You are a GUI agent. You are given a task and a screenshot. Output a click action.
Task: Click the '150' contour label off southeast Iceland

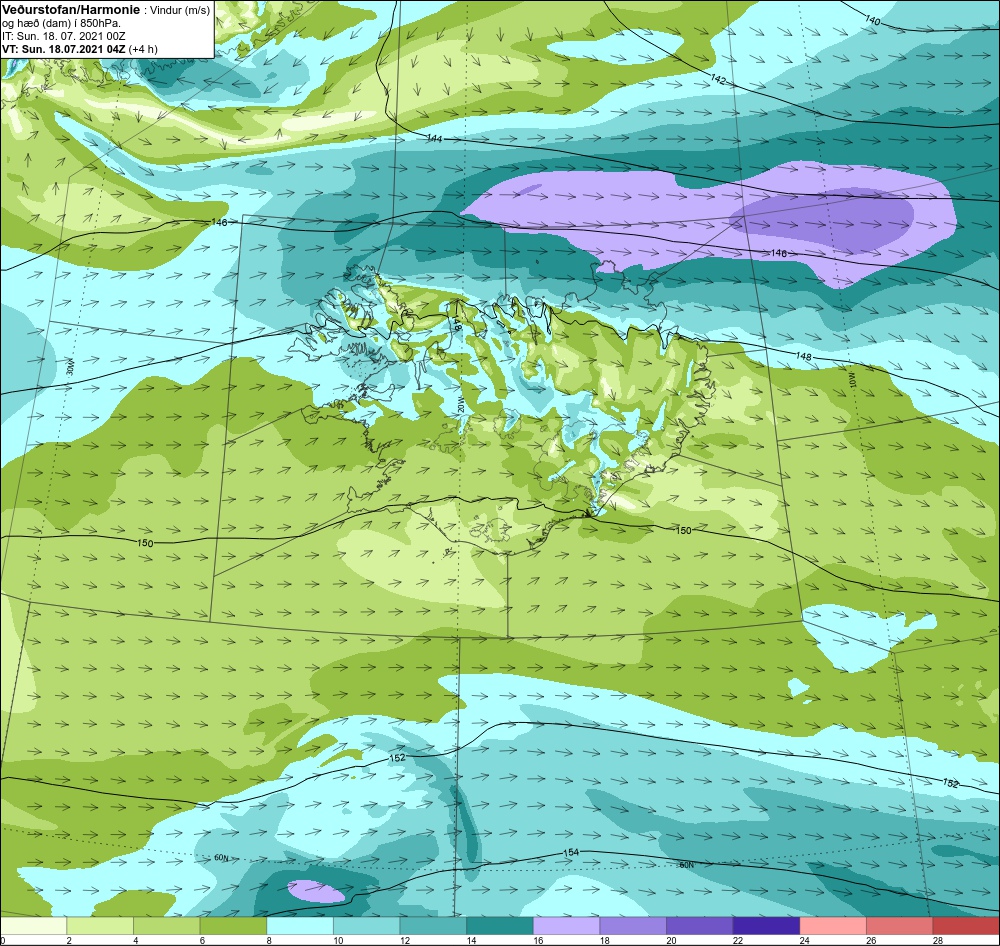[683, 530]
